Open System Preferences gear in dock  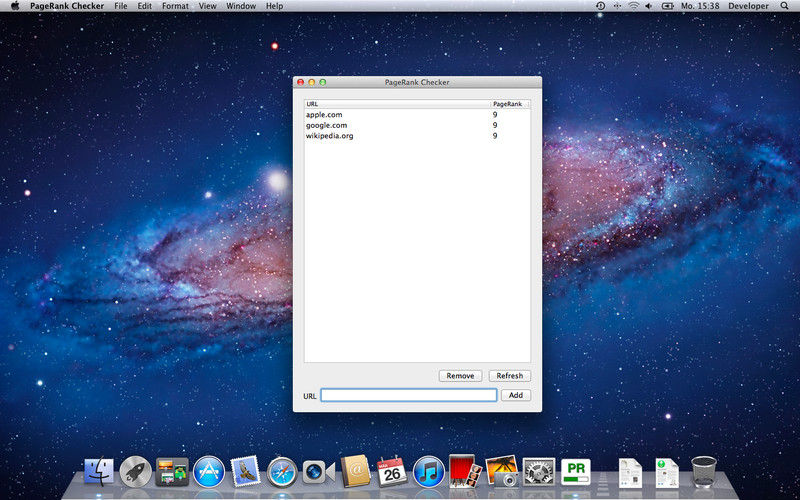point(539,471)
